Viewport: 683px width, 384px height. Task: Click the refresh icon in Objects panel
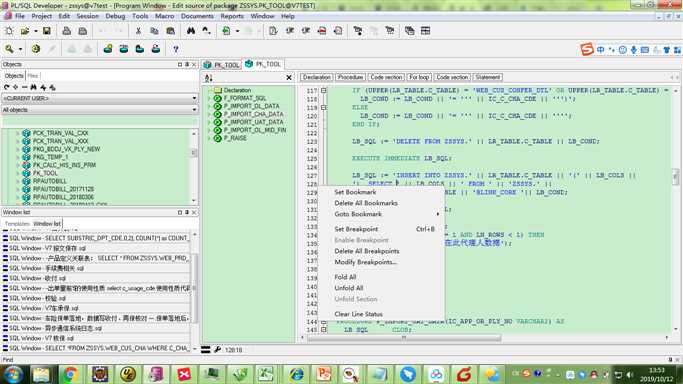[x=6, y=88]
